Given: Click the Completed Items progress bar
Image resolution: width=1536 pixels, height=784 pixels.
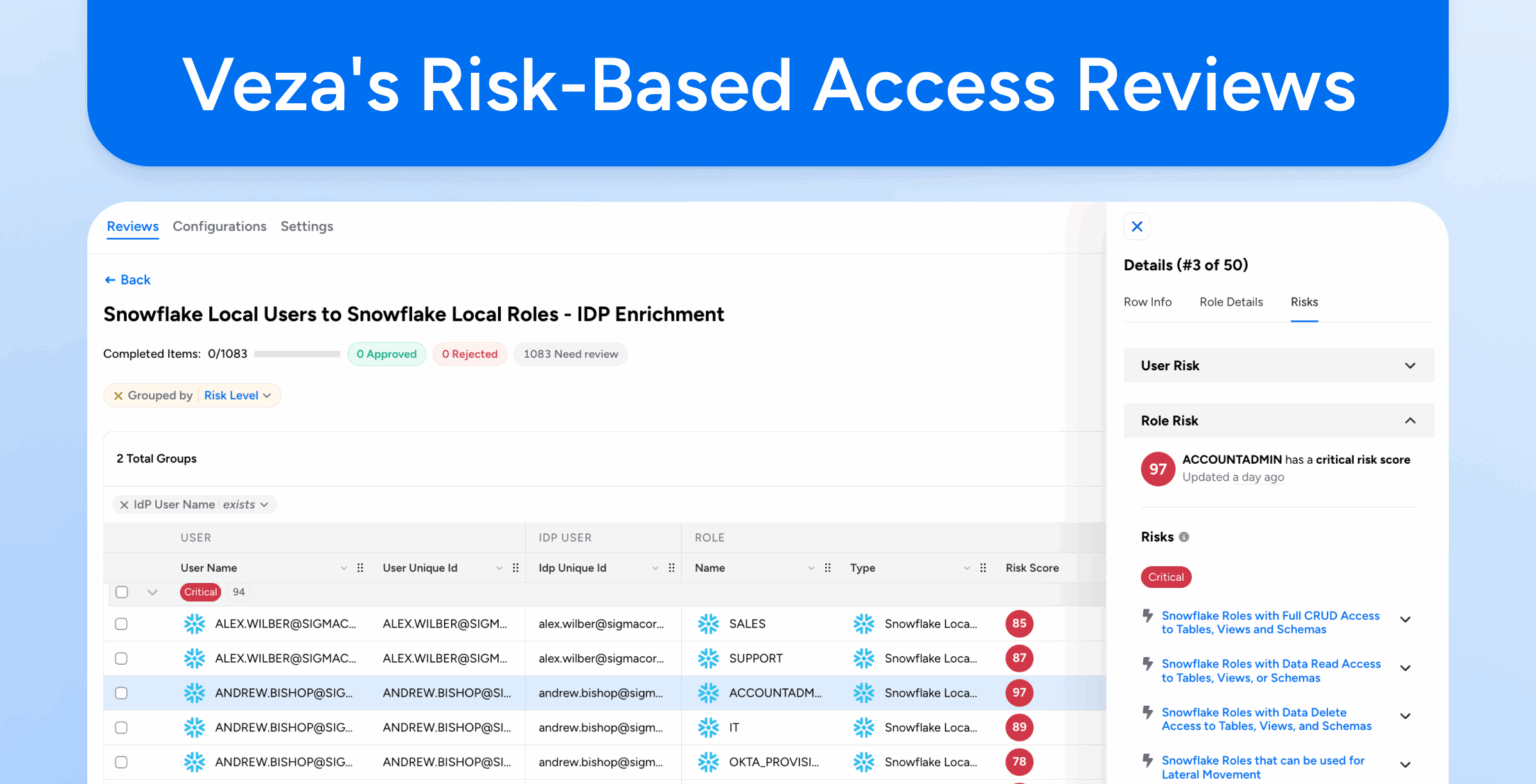Looking at the screenshot, I should coord(297,353).
